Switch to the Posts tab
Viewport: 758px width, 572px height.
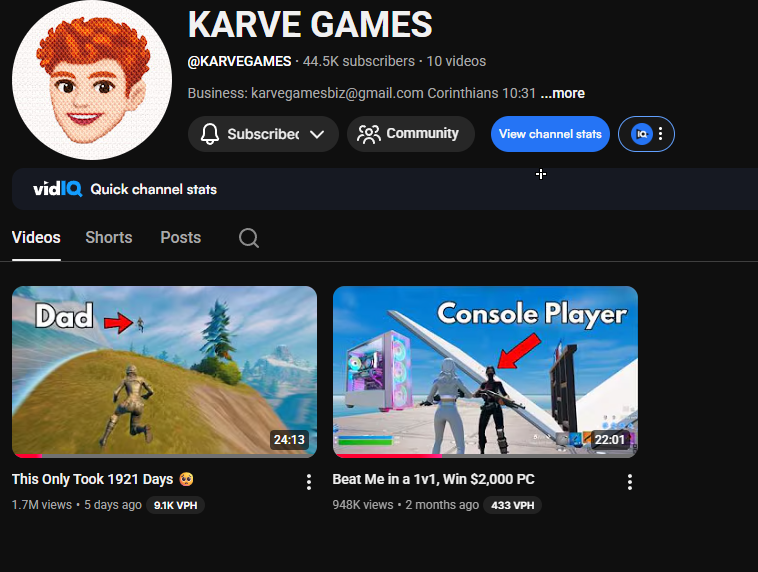coord(181,237)
